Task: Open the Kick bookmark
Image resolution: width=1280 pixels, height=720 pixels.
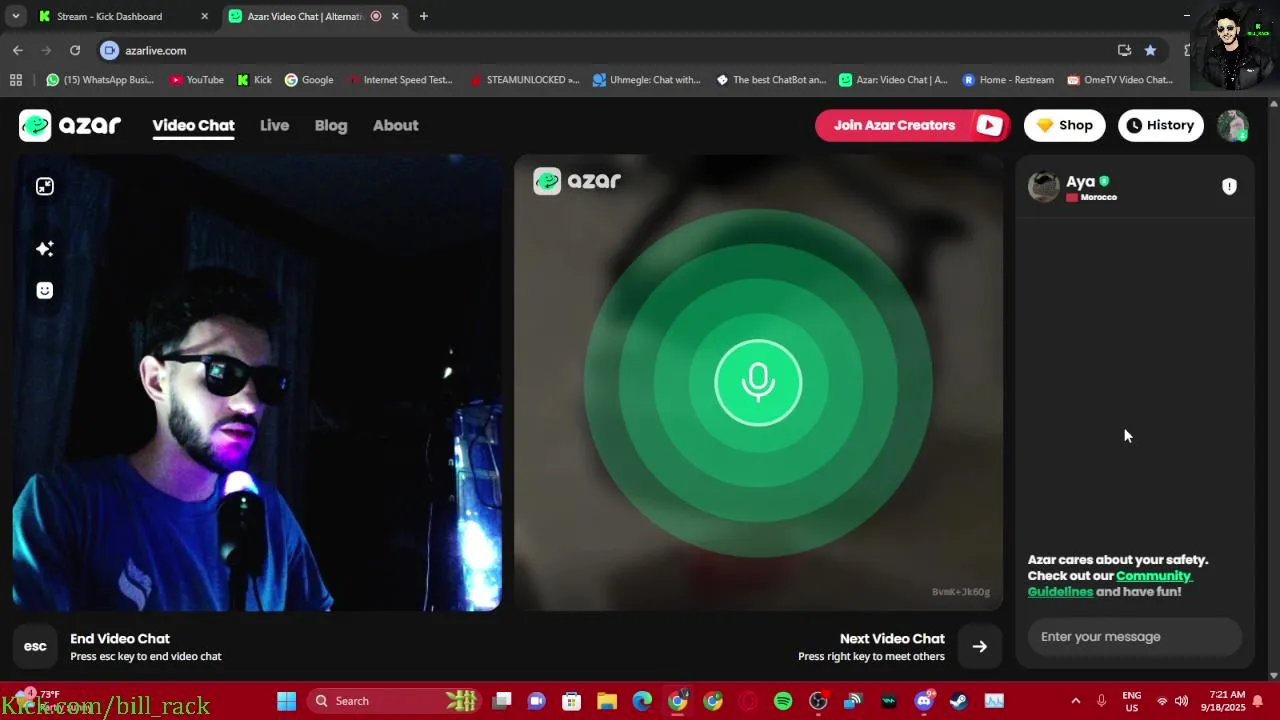Action: click(x=254, y=80)
